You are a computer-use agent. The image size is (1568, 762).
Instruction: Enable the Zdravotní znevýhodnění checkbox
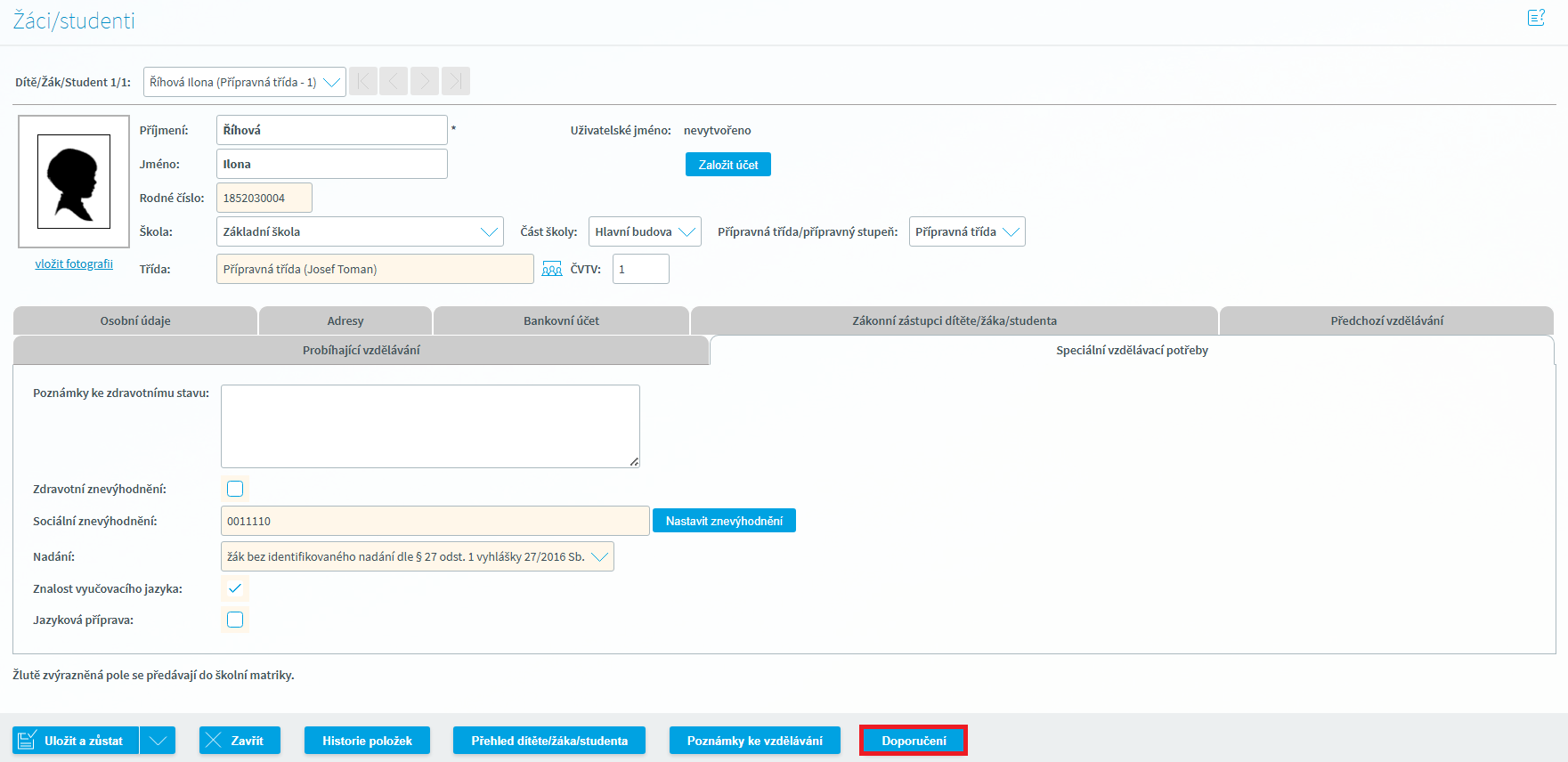[x=235, y=489]
